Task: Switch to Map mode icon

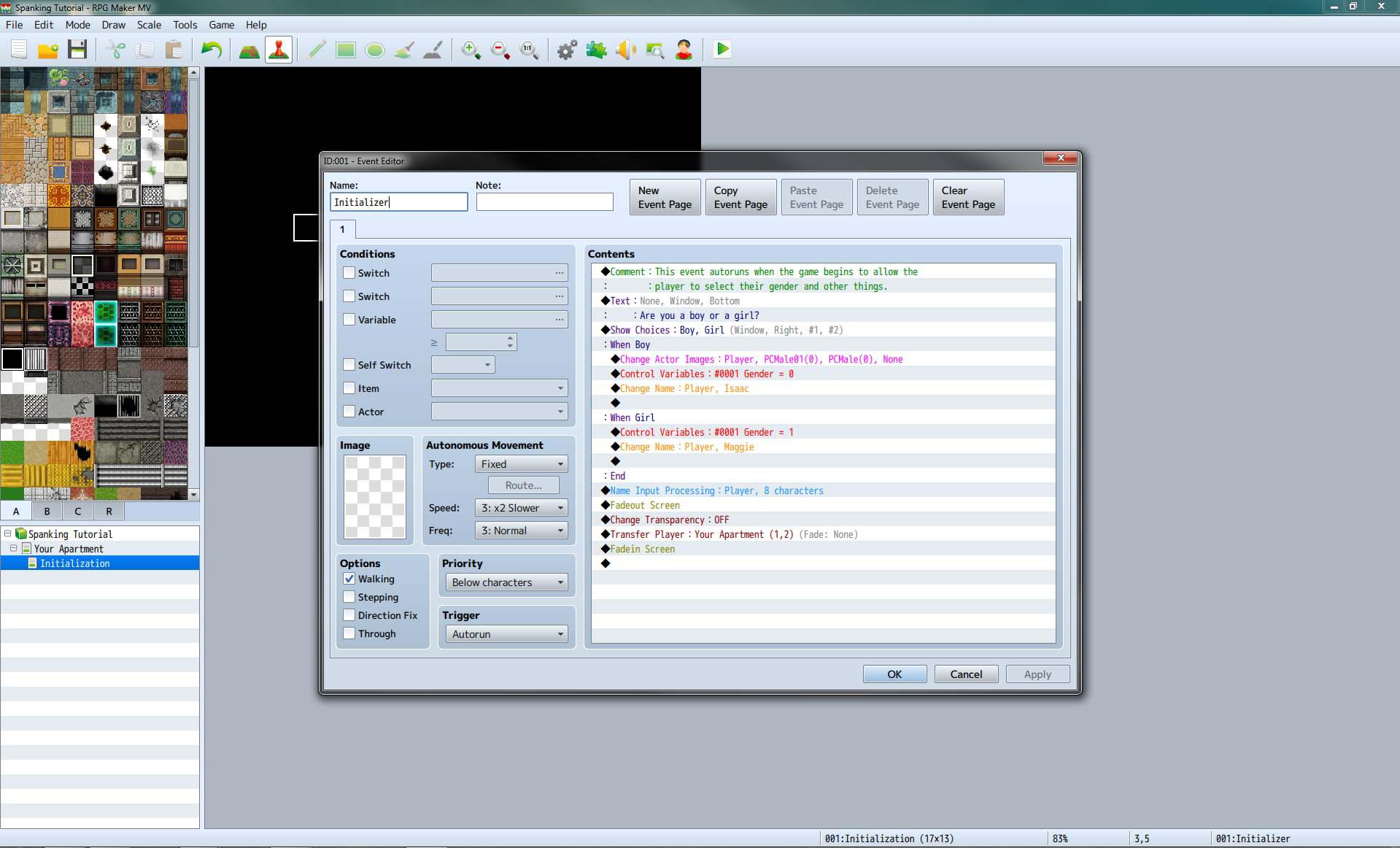Action: (x=250, y=50)
